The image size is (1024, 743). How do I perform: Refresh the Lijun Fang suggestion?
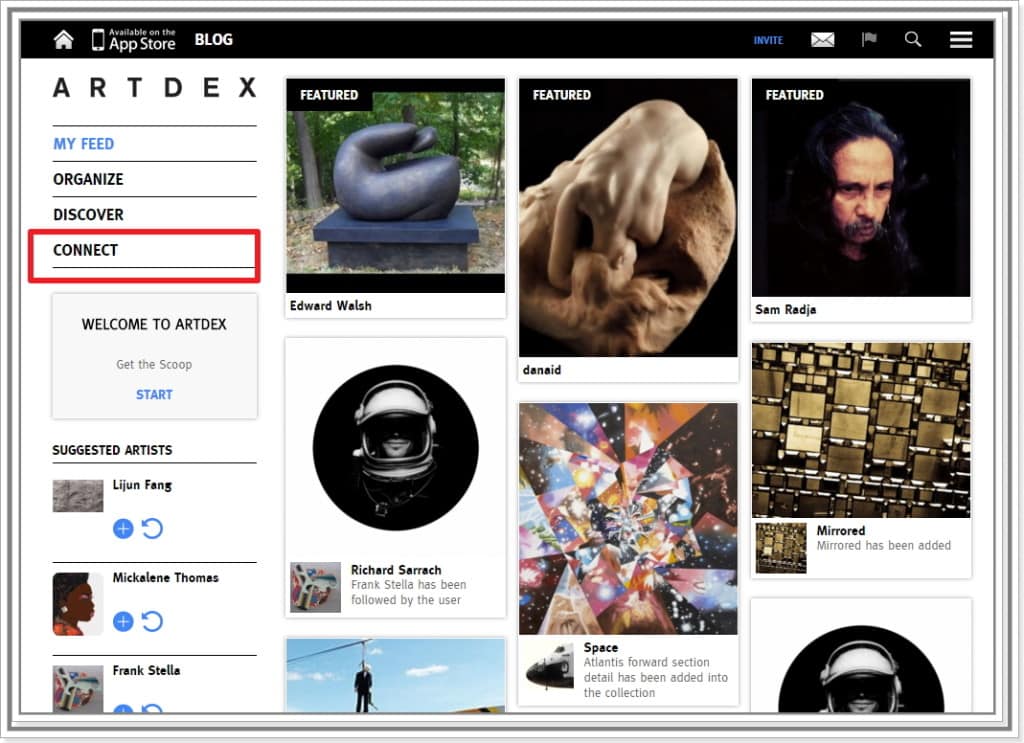(x=152, y=529)
